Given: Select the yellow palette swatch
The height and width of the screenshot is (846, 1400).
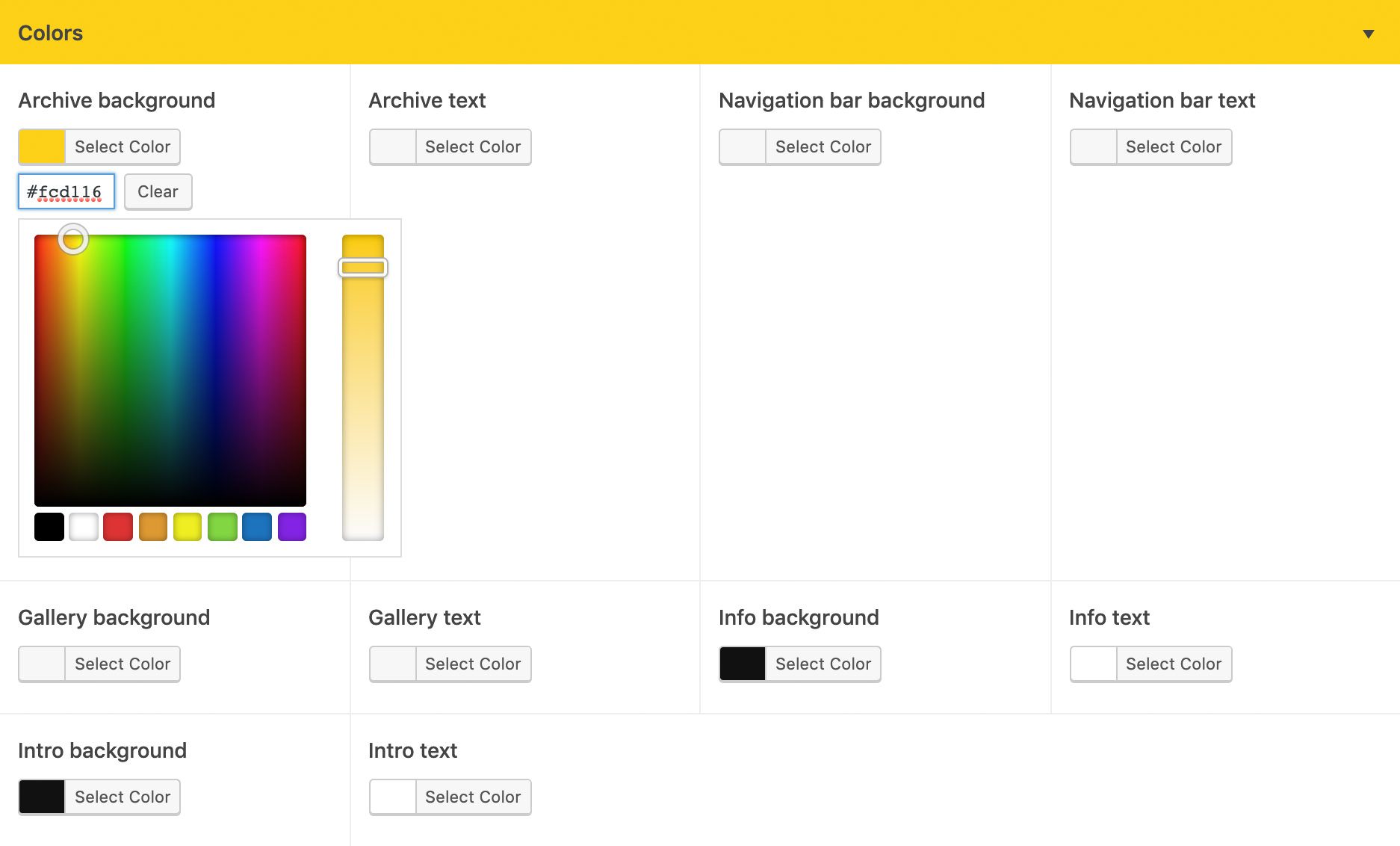Looking at the screenshot, I should click(x=188, y=527).
